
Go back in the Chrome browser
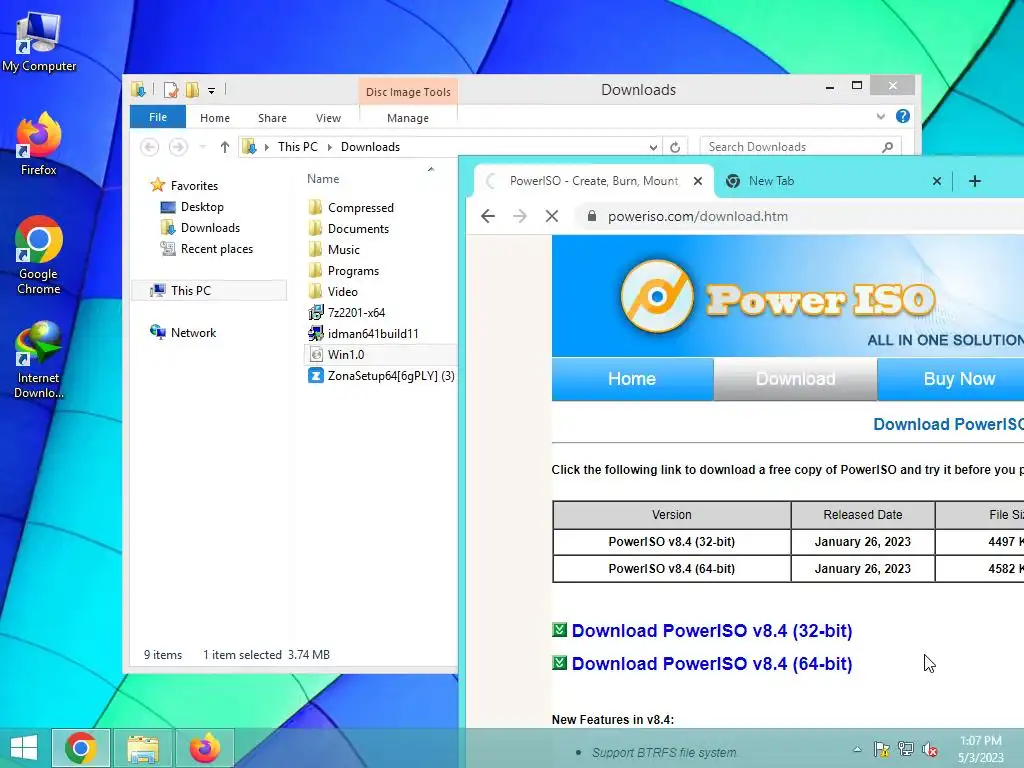point(488,216)
